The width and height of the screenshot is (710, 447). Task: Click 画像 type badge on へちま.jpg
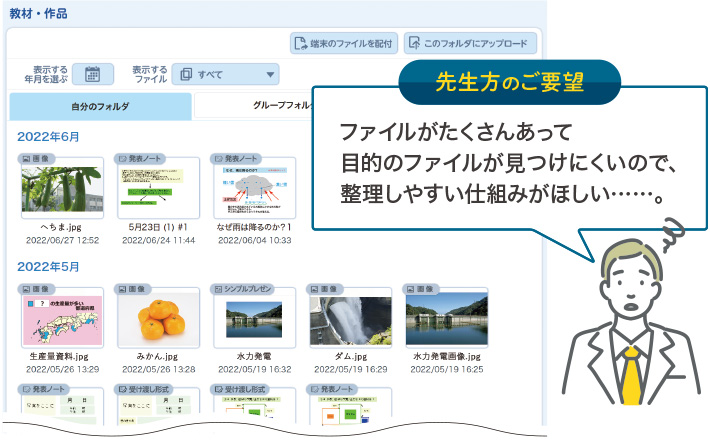[x=36, y=159]
